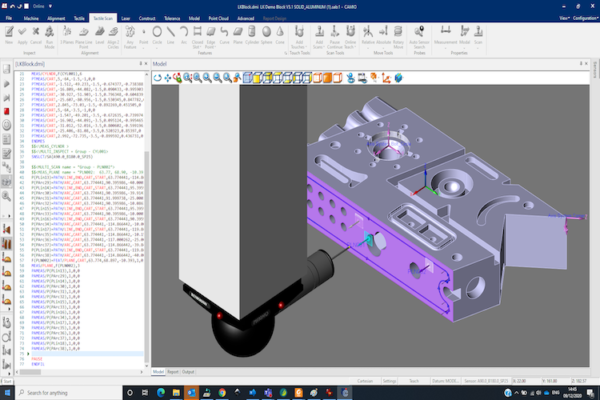Open the Online dropdown in title bar

coord(38,5)
